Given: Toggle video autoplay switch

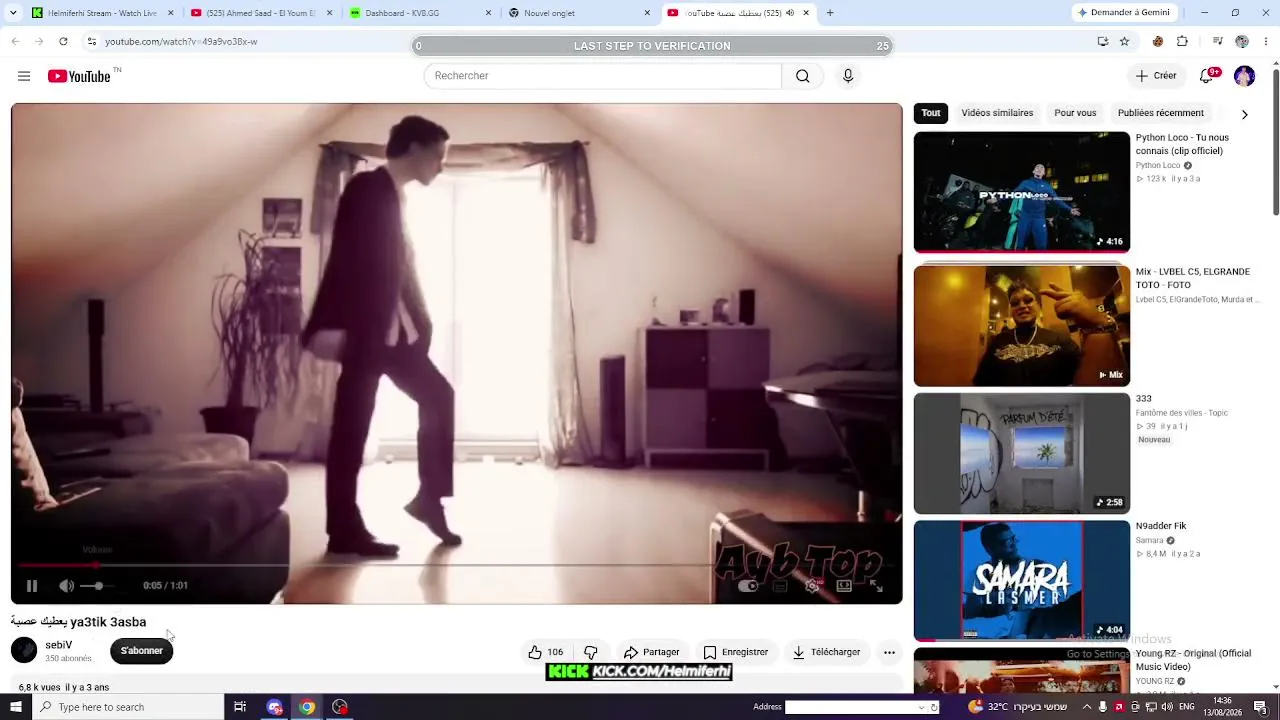Looking at the screenshot, I should (x=748, y=586).
